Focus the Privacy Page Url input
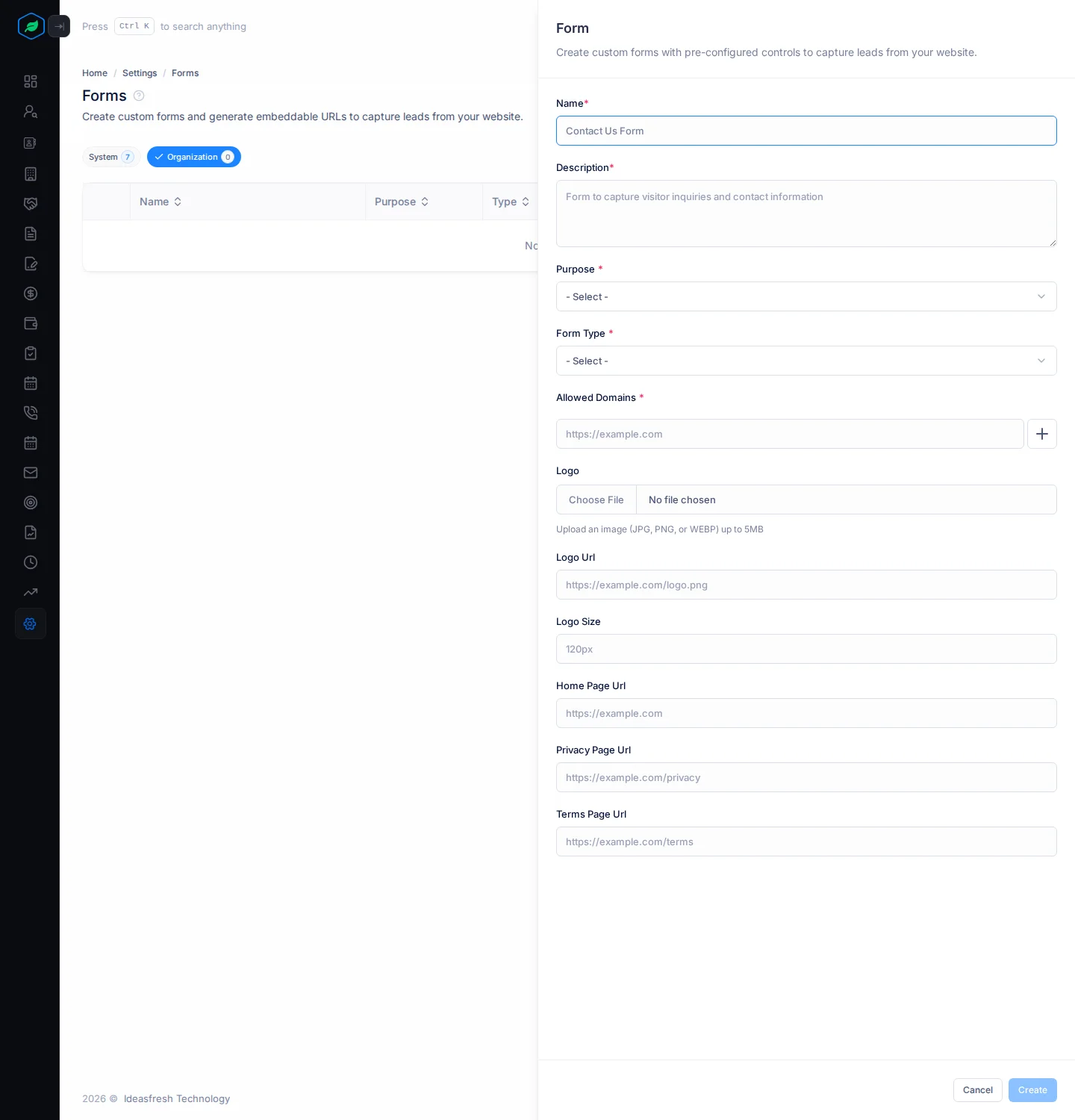The height and width of the screenshot is (1120, 1075). (806, 777)
